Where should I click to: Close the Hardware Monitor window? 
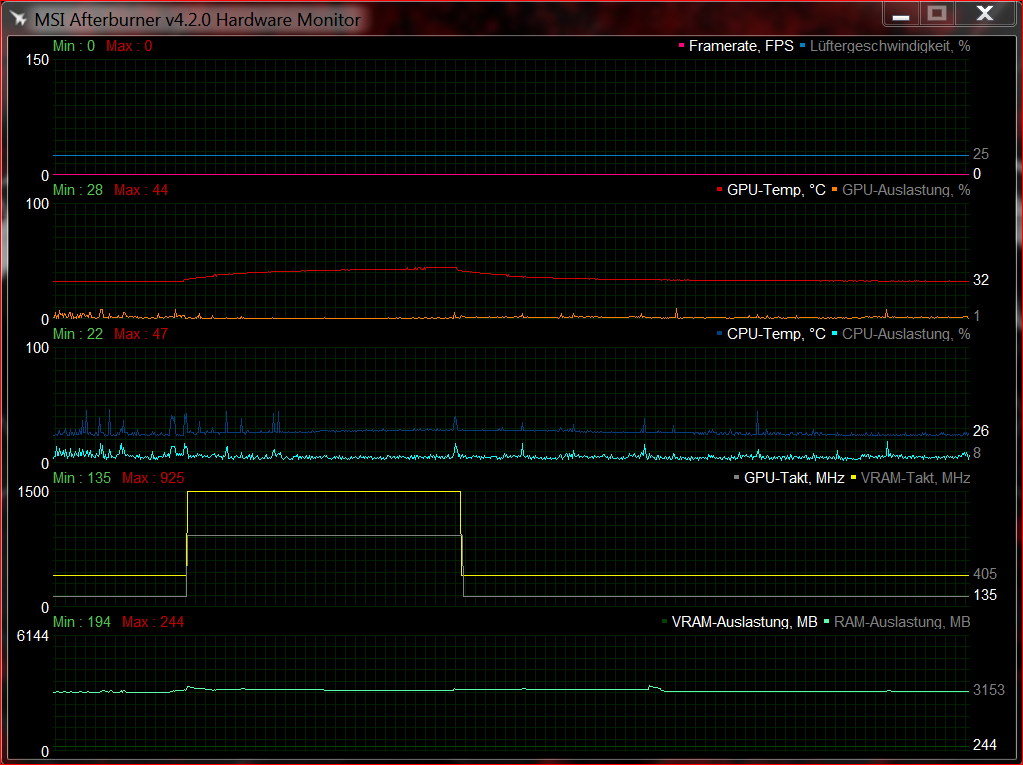tap(985, 14)
